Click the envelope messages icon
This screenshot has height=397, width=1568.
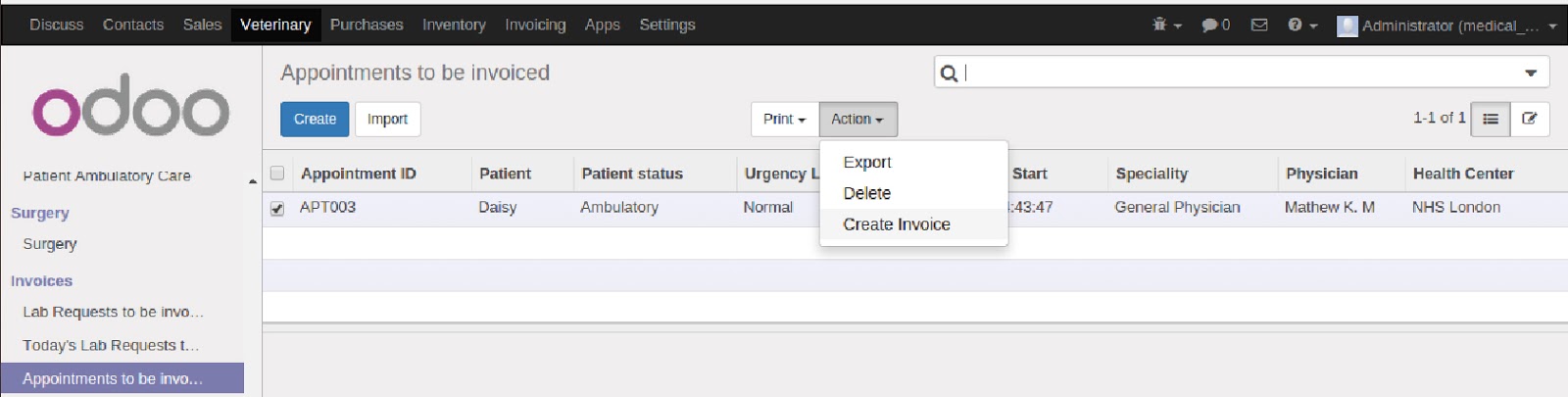1259,25
